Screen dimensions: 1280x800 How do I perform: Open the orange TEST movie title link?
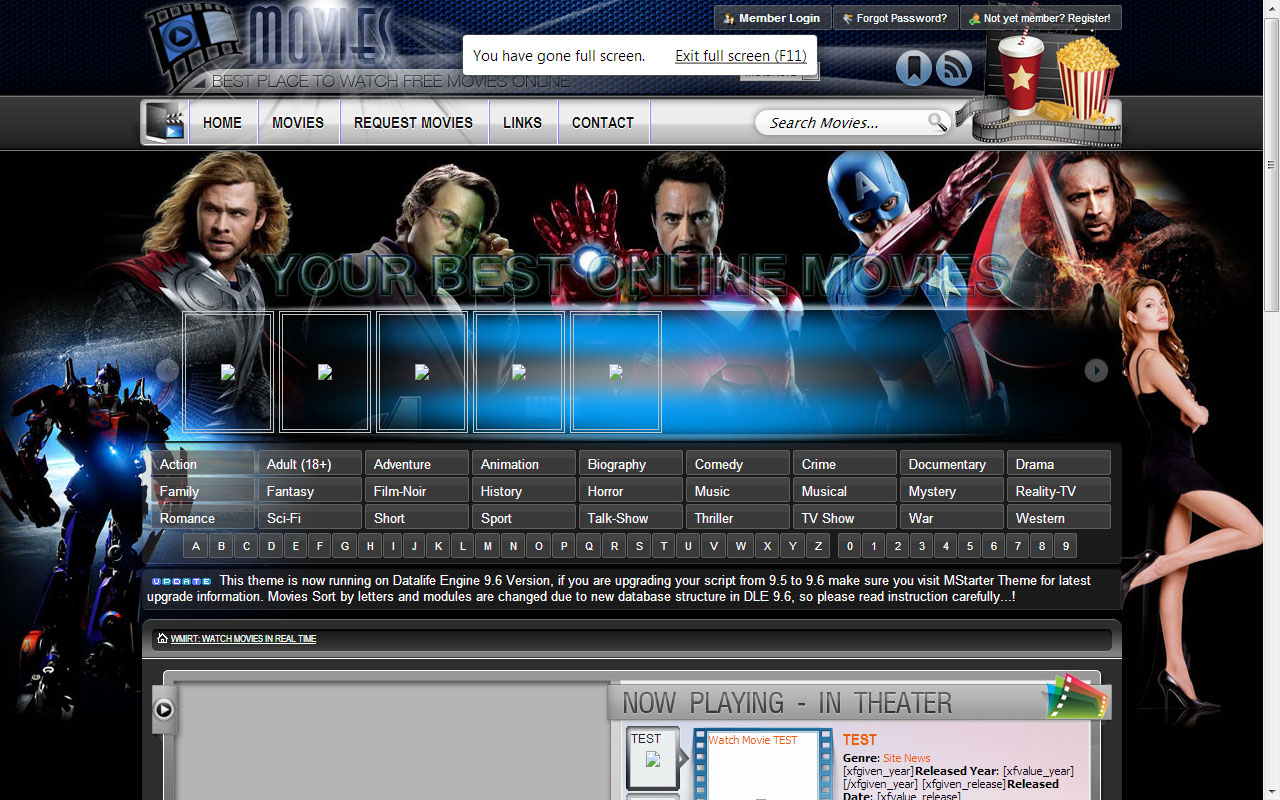(x=860, y=740)
